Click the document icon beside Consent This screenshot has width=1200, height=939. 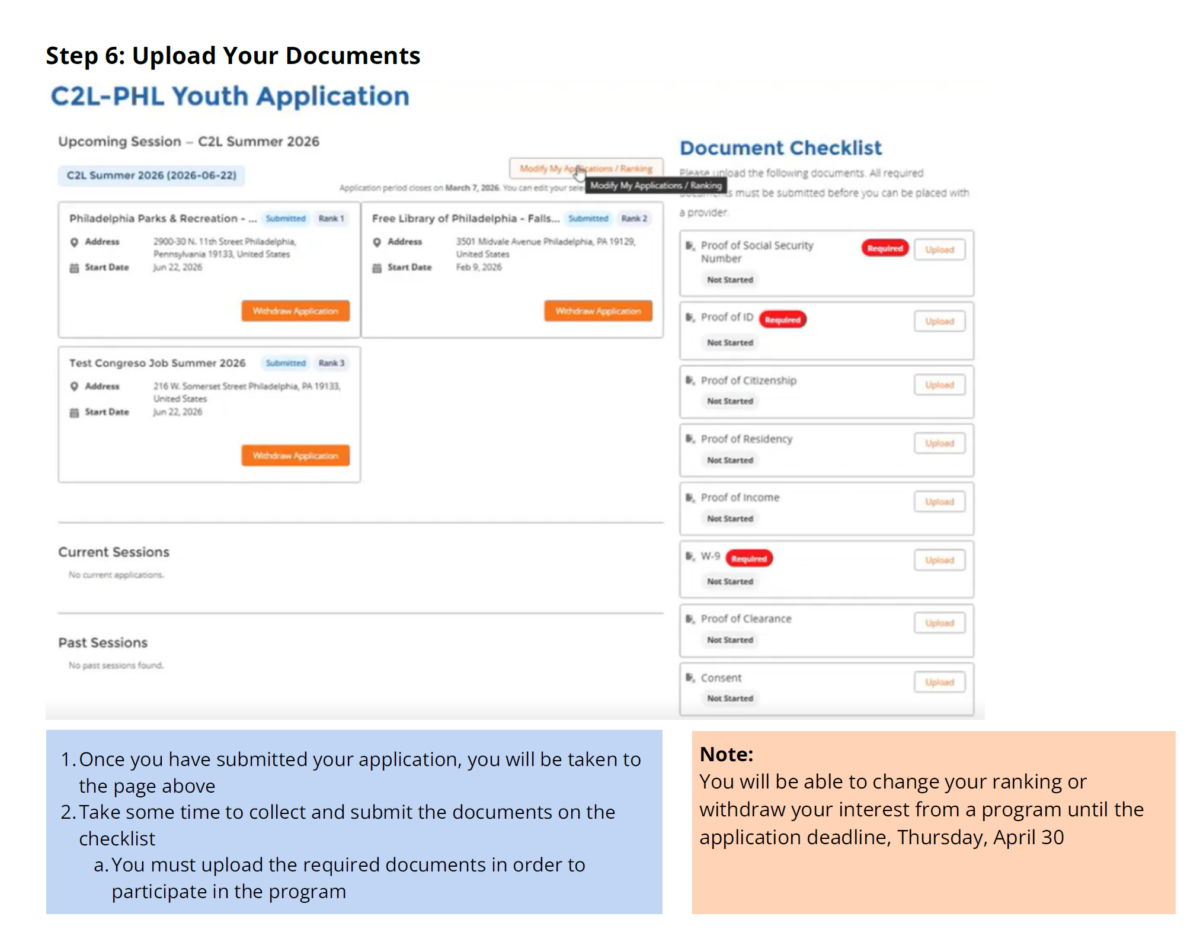tap(690, 678)
